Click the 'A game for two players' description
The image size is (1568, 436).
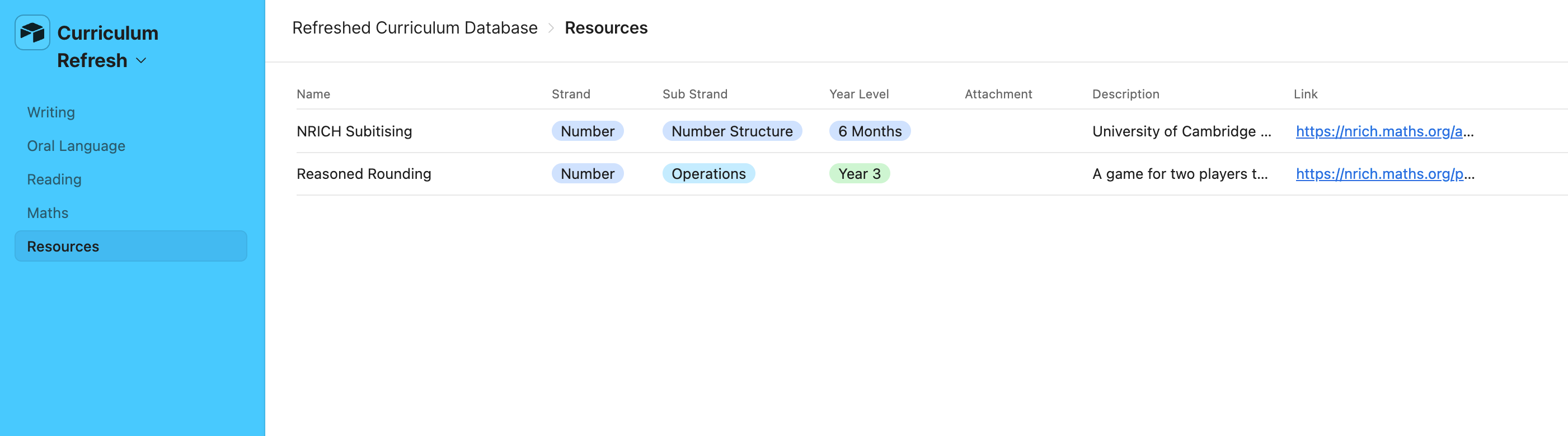pos(1180,174)
